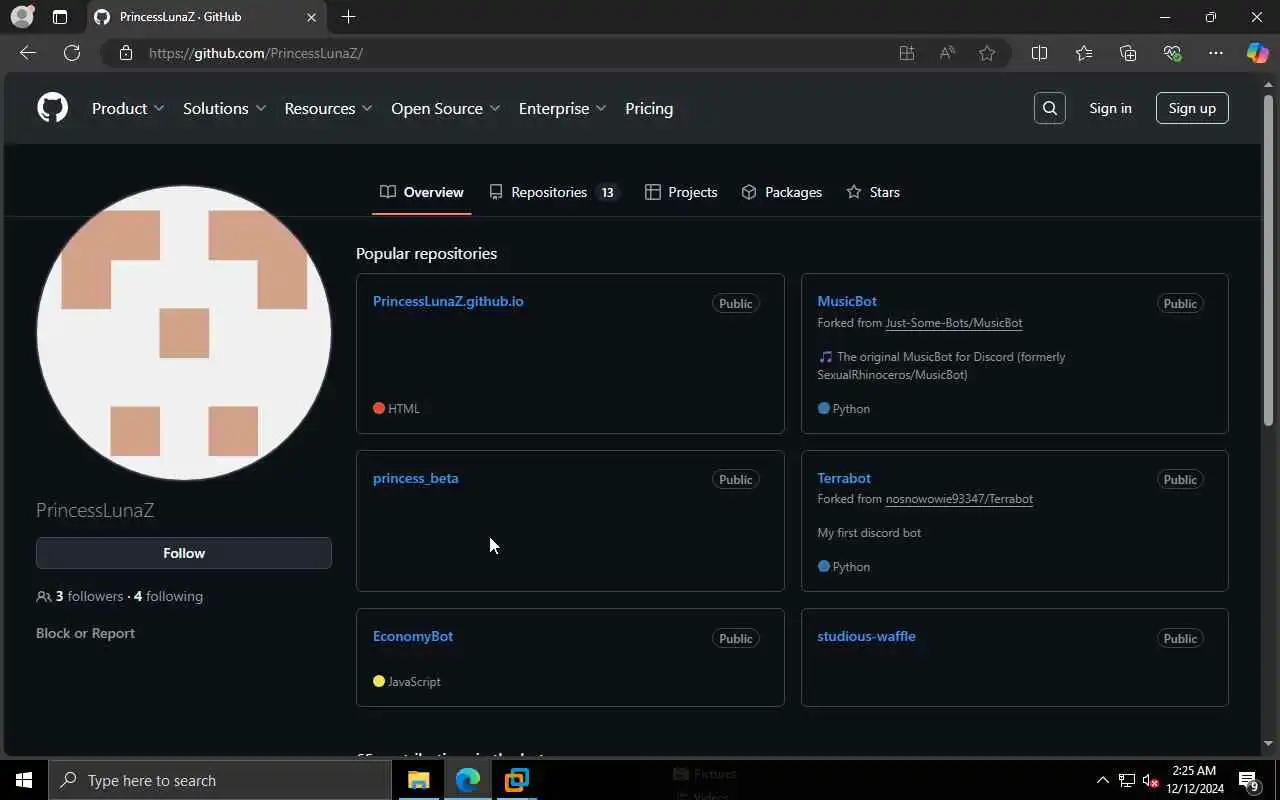1280x800 pixels.
Task: Open the split screen icon
Action: click(x=1039, y=53)
